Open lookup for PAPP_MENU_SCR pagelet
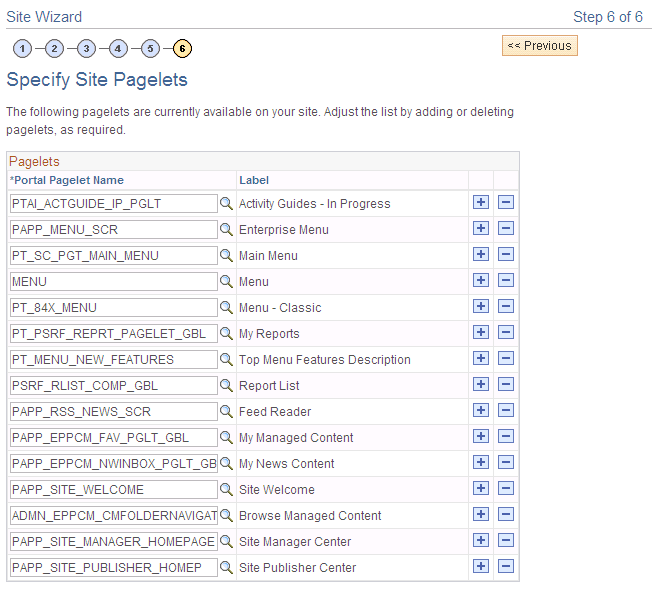655x590 pixels. pos(226,229)
